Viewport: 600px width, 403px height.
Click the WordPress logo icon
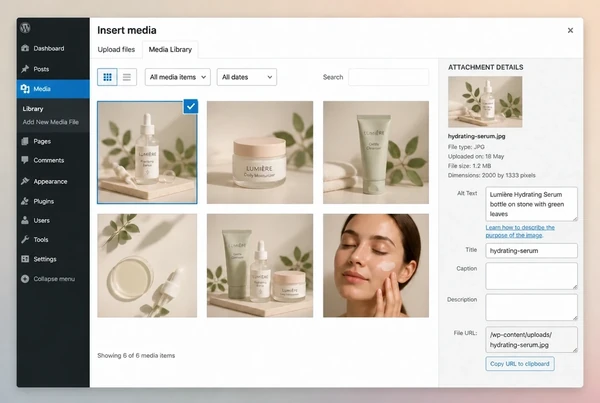click(x=25, y=28)
